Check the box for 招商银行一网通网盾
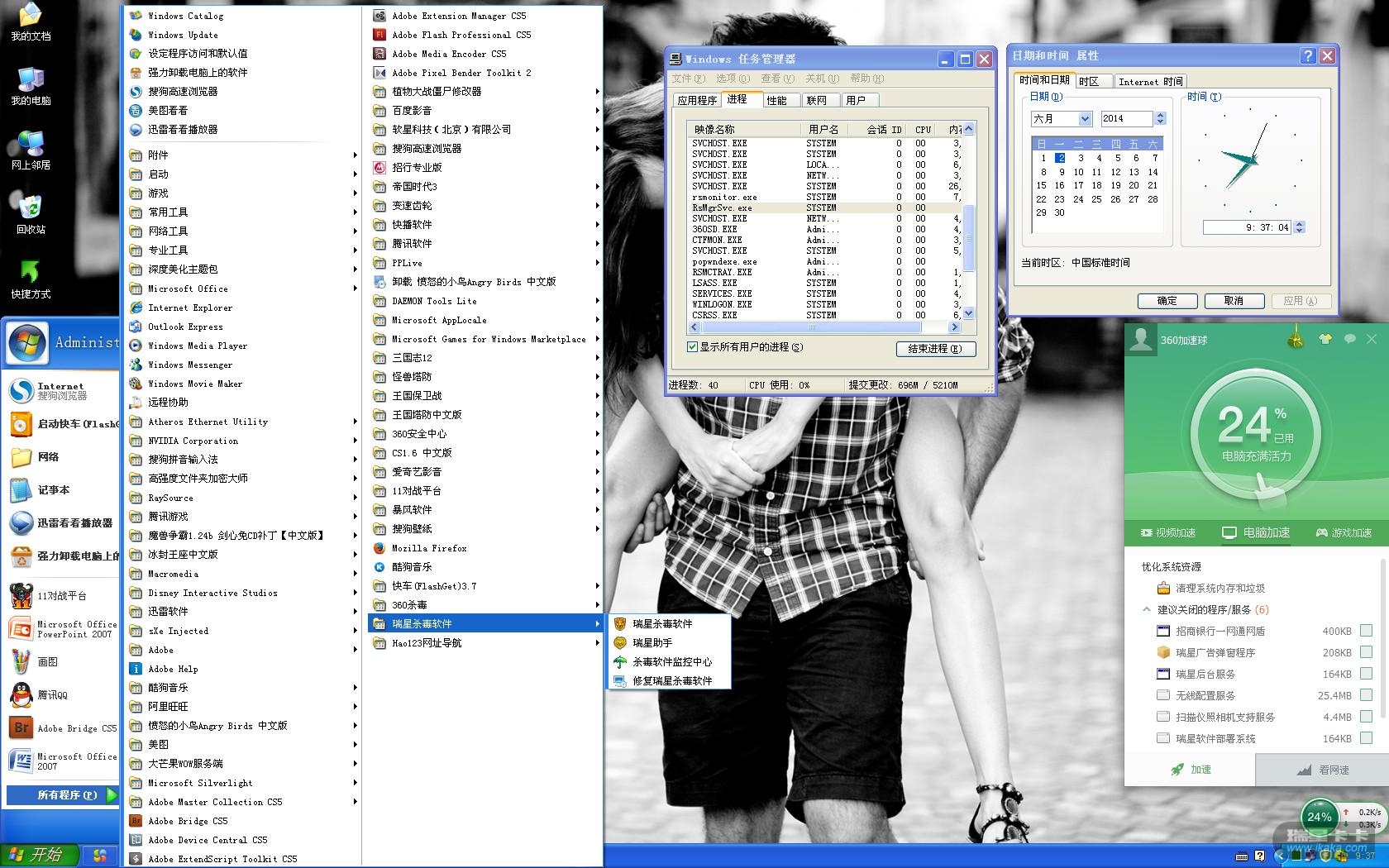Viewport: 1389px width, 868px height. [1366, 631]
